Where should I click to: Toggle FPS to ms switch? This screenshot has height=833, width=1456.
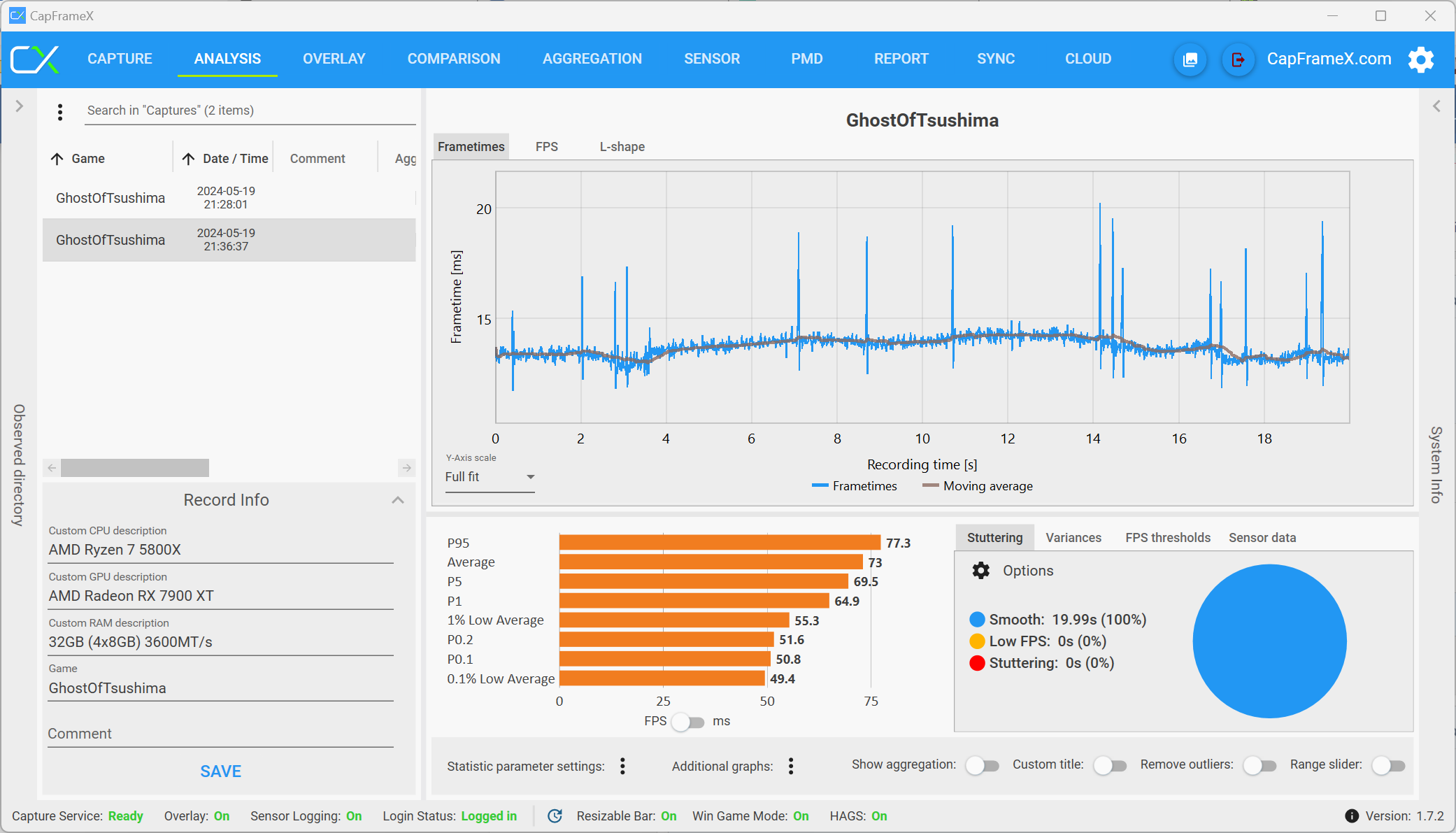tap(687, 722)
